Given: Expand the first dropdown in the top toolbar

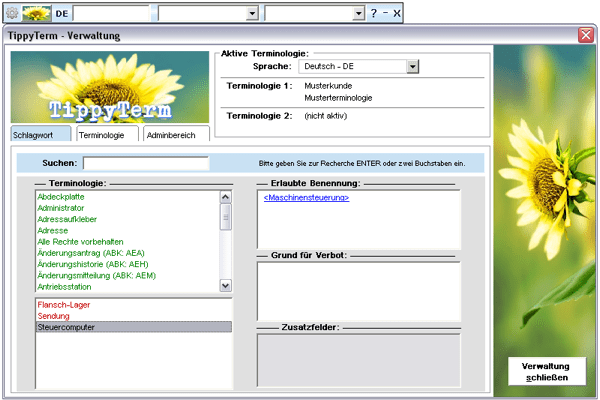Looking at the screenshot, I should click(x=252, y=13).
